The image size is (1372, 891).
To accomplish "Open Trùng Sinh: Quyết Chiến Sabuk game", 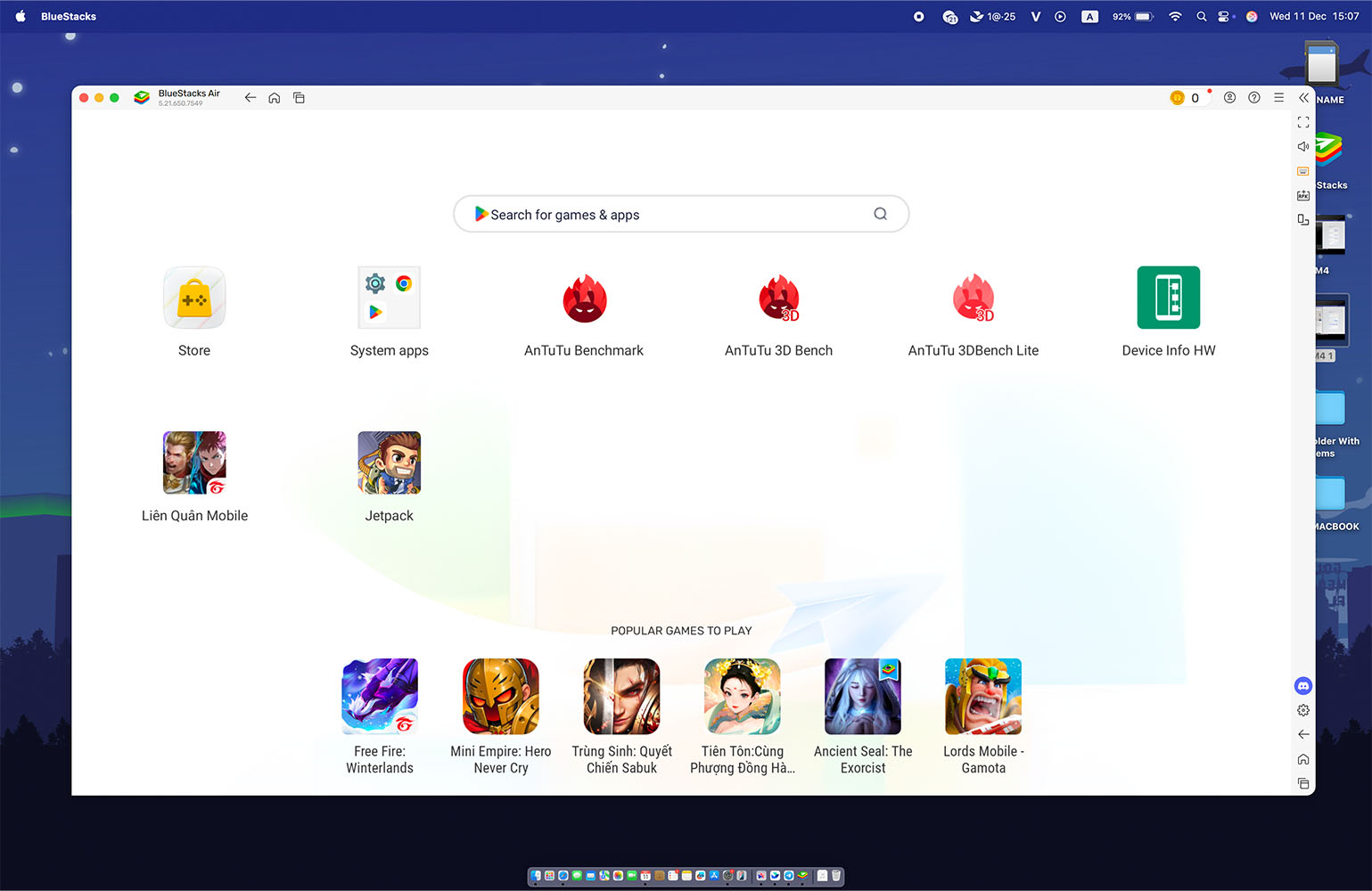I will point(621,696).
